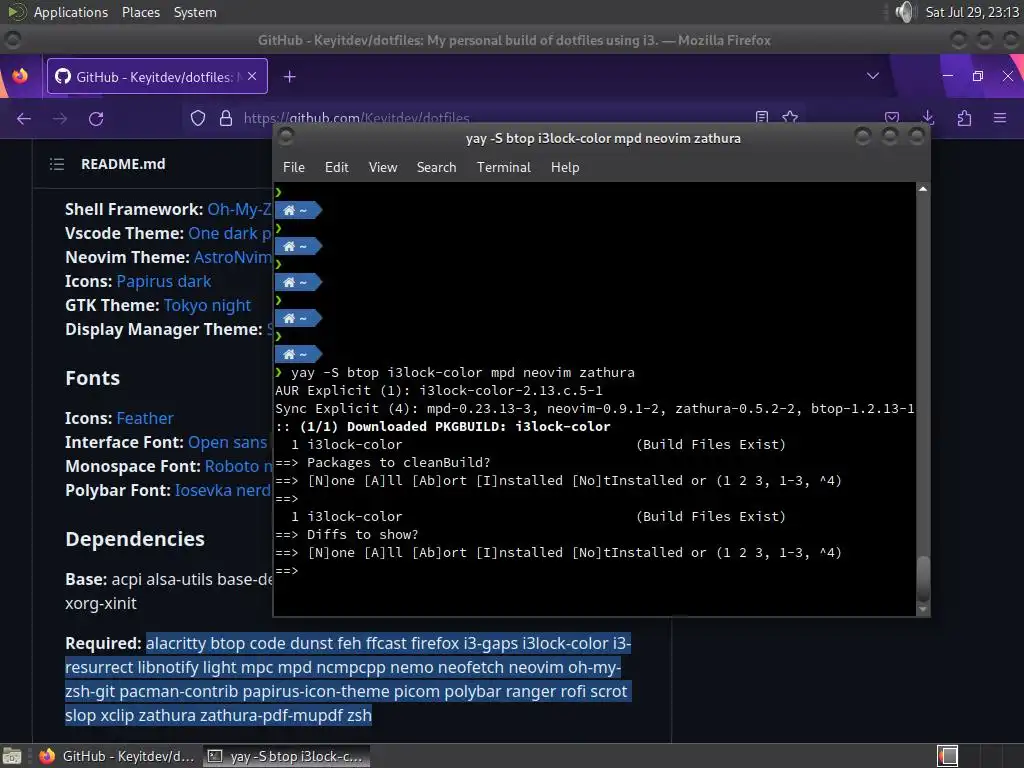
Task: Open tracking protection shield icon
Action: pyautogui.click(x=198, y=118)
